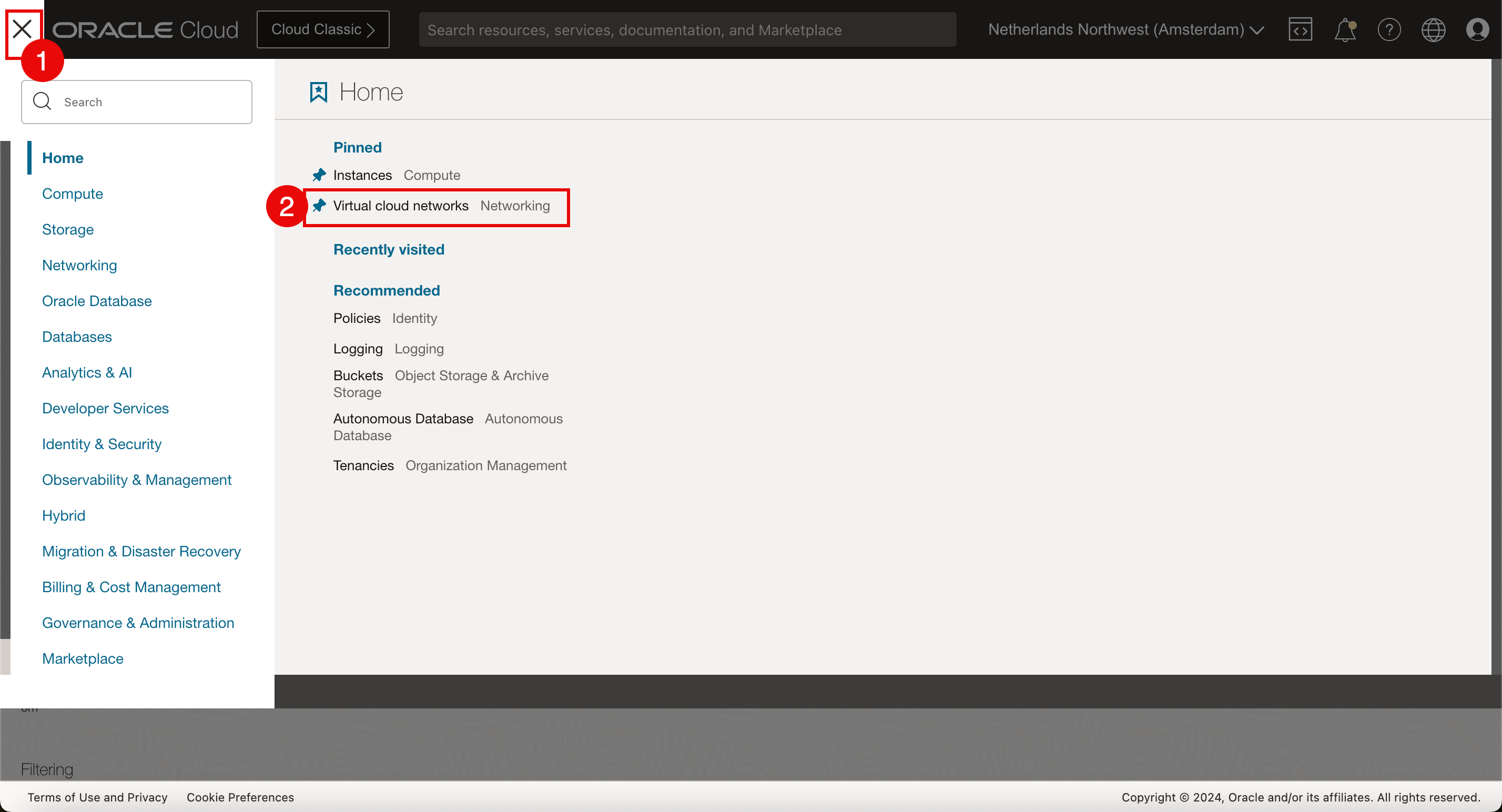Open the Observability & Management category

[136, 480]
